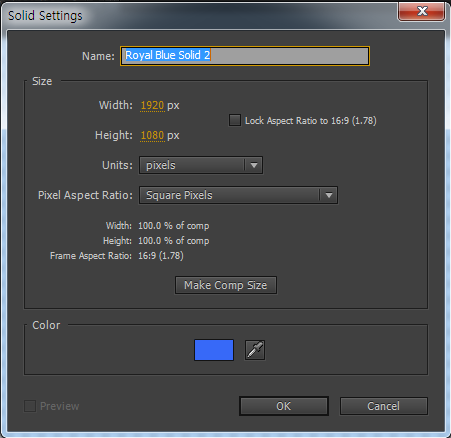Confirm with the OK button
This screenshot has width=451, height=438.
(284, 406)
